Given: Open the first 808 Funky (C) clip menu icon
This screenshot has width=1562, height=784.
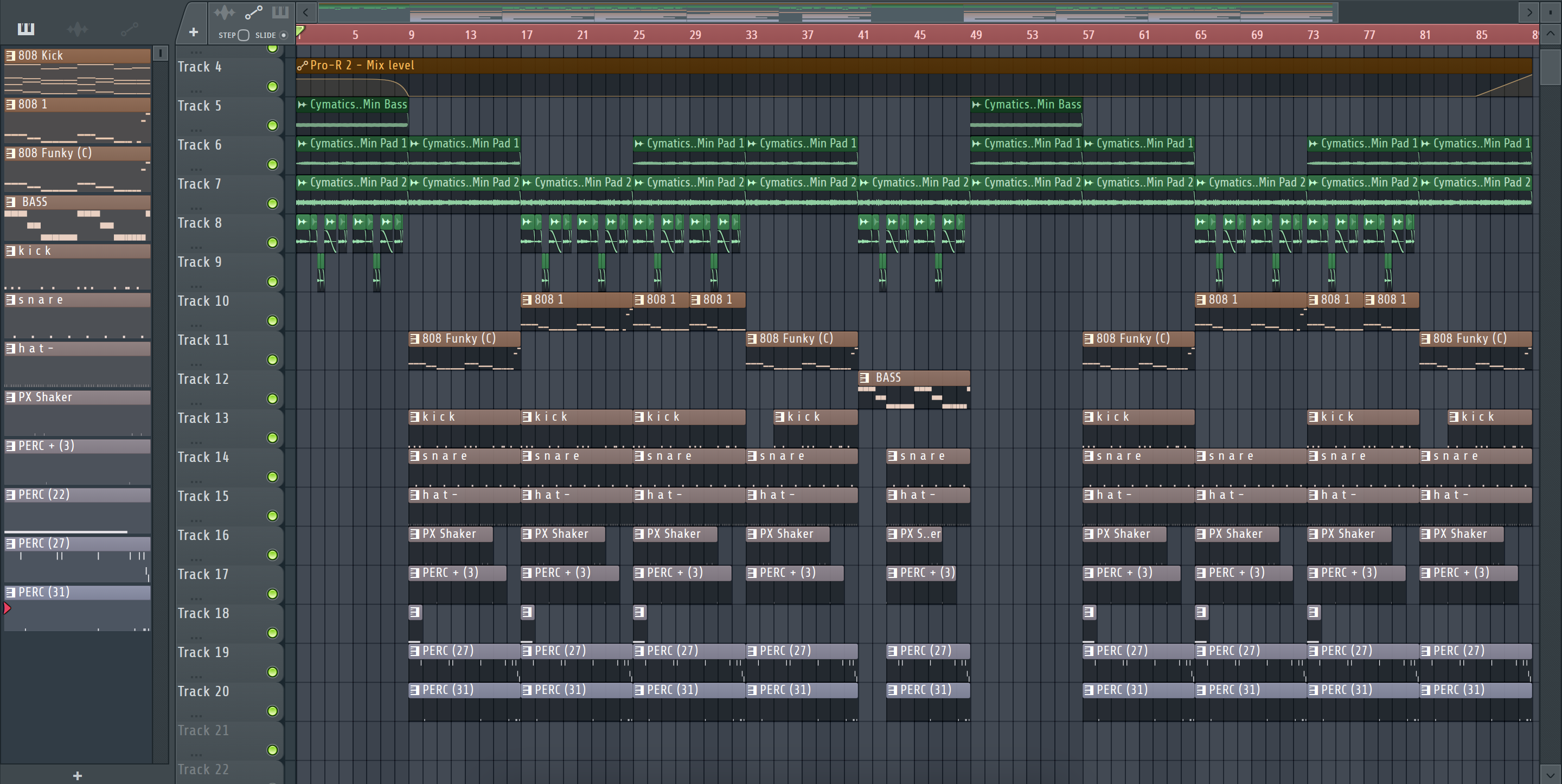Looking at the screenshot, I should point(415,339).
